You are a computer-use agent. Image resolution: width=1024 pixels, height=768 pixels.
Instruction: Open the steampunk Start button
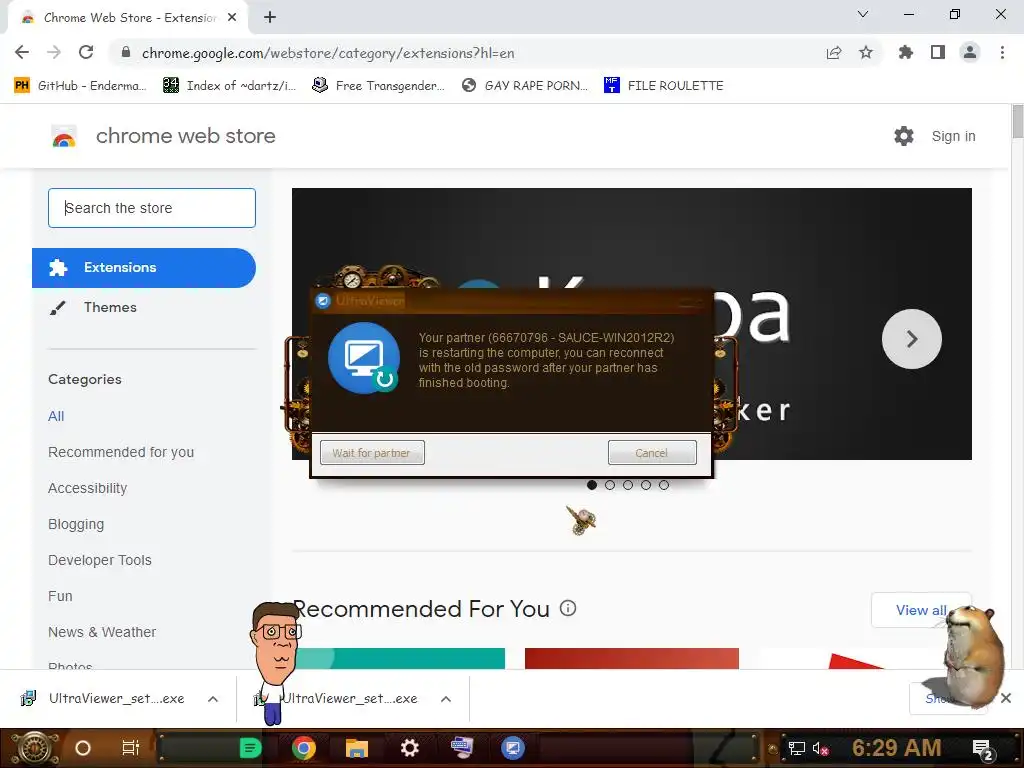point(34,748)
